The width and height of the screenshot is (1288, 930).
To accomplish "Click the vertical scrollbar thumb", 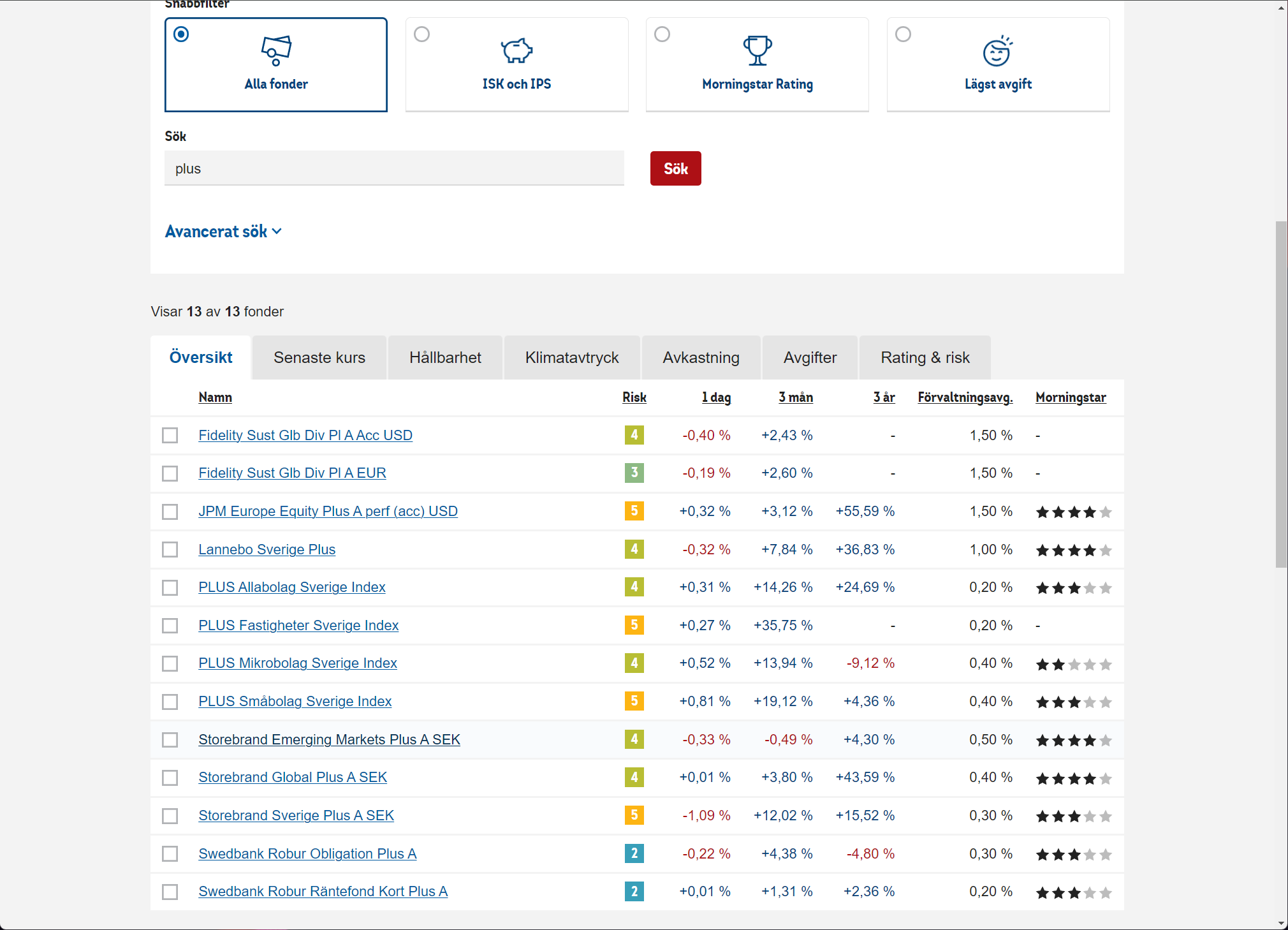I will (1281, 394).
